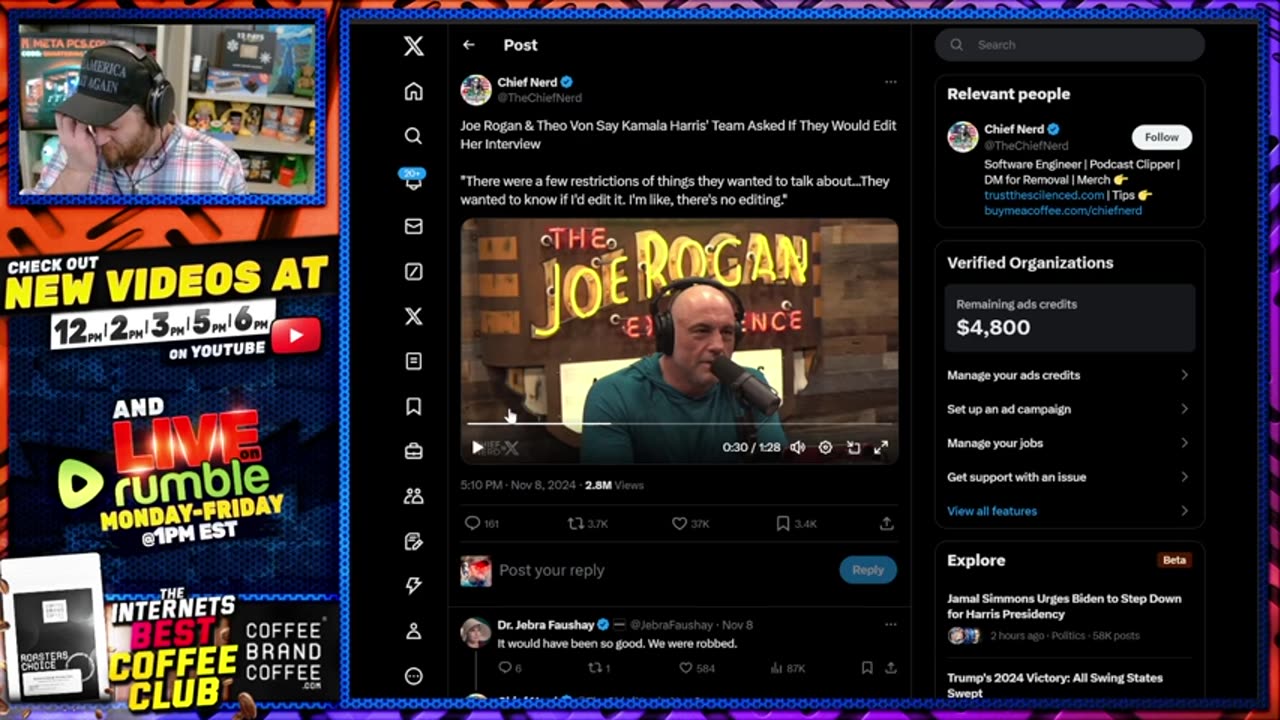This screenshot has width=1280, height=720.
Task: Play the Joe Rogan video
Action: (x=478, y=447)
